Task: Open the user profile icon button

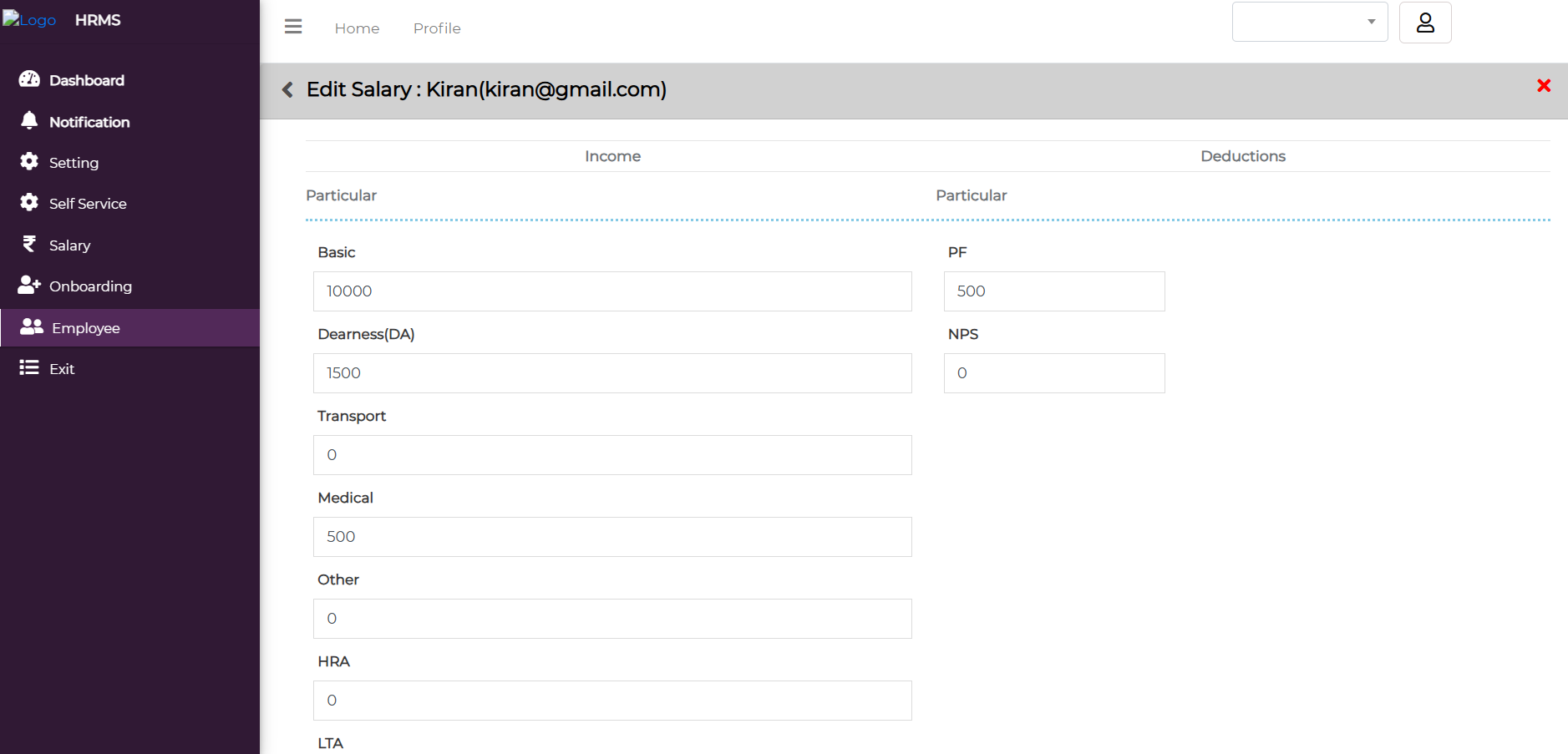Action: coord(1424,23)
